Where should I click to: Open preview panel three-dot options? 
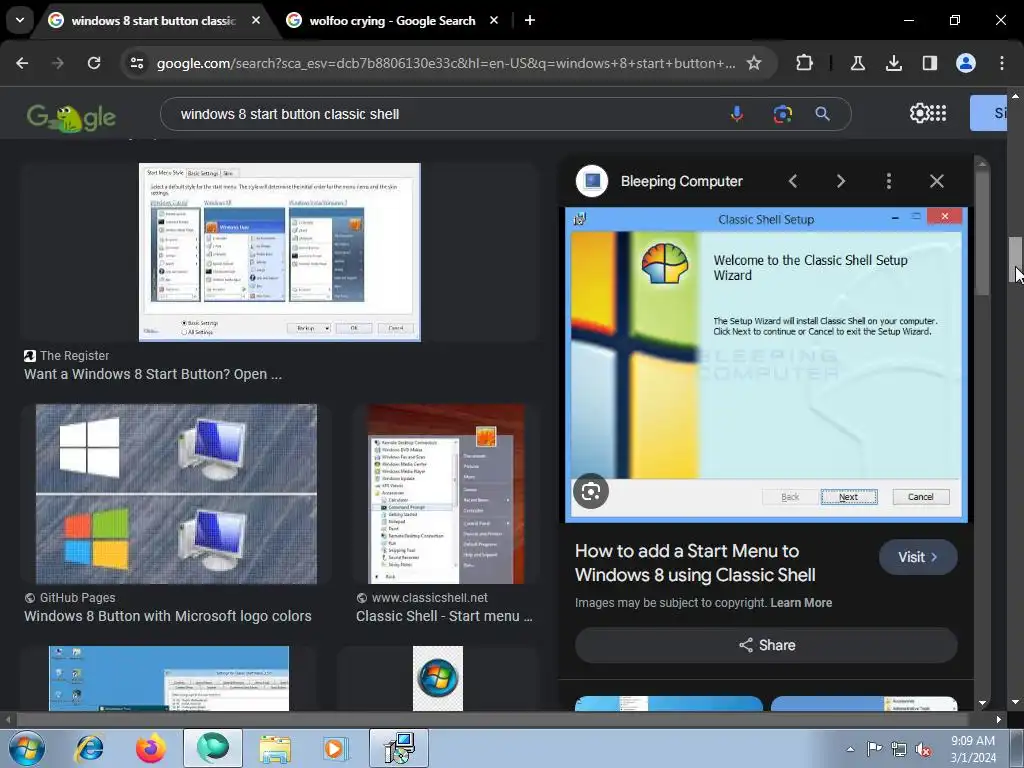coord(889,182)
